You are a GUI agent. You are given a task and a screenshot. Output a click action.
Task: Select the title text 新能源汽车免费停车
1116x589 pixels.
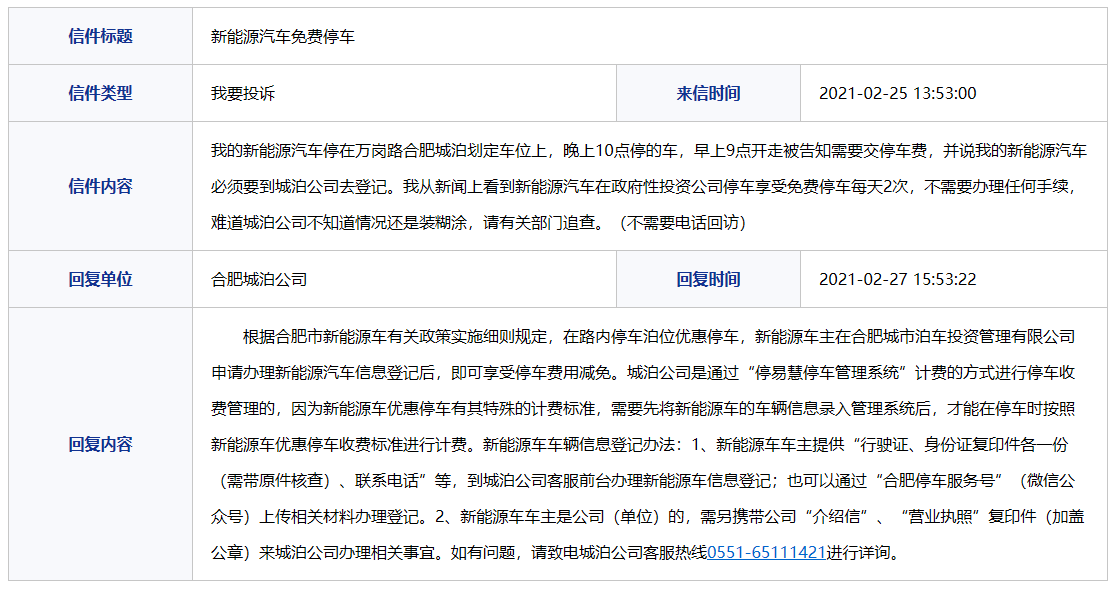(x=283, y=37)
